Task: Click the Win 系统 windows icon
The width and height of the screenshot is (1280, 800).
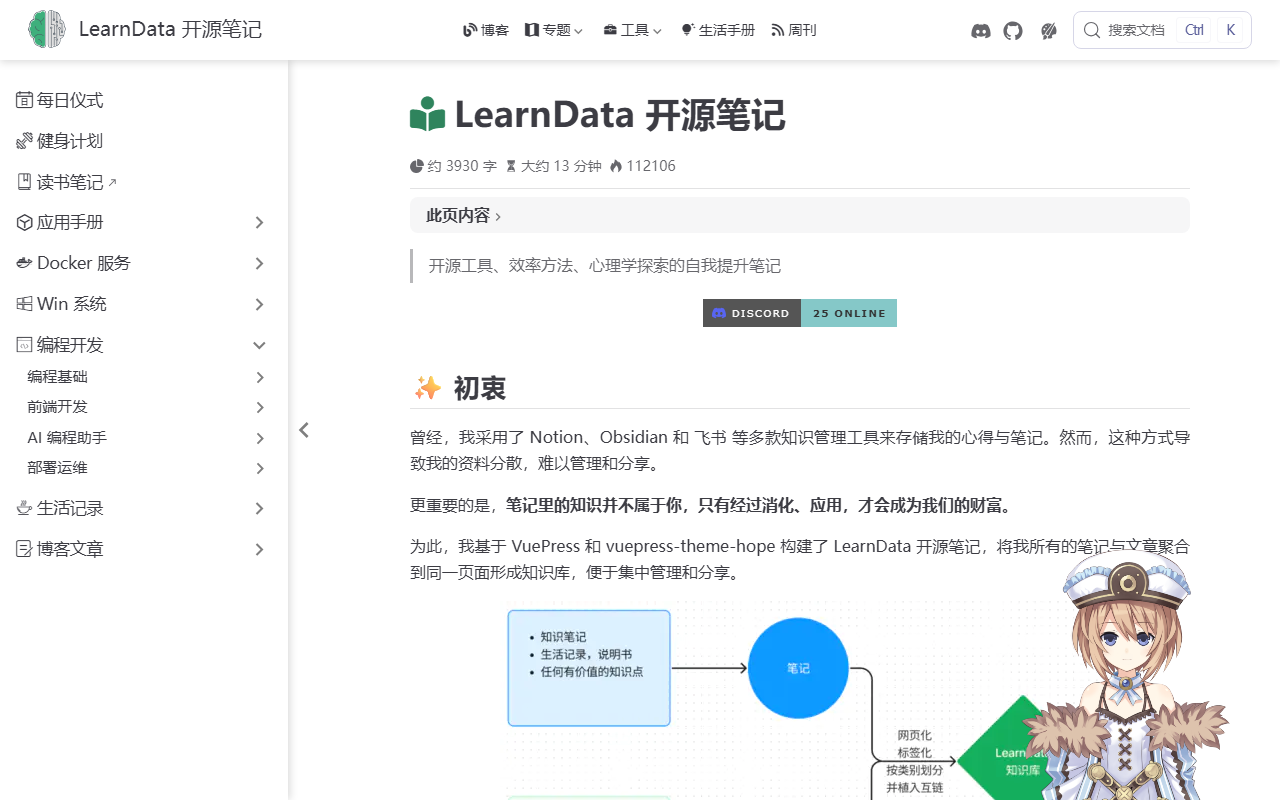Action: pyautogui.click(x=24, y=304)
